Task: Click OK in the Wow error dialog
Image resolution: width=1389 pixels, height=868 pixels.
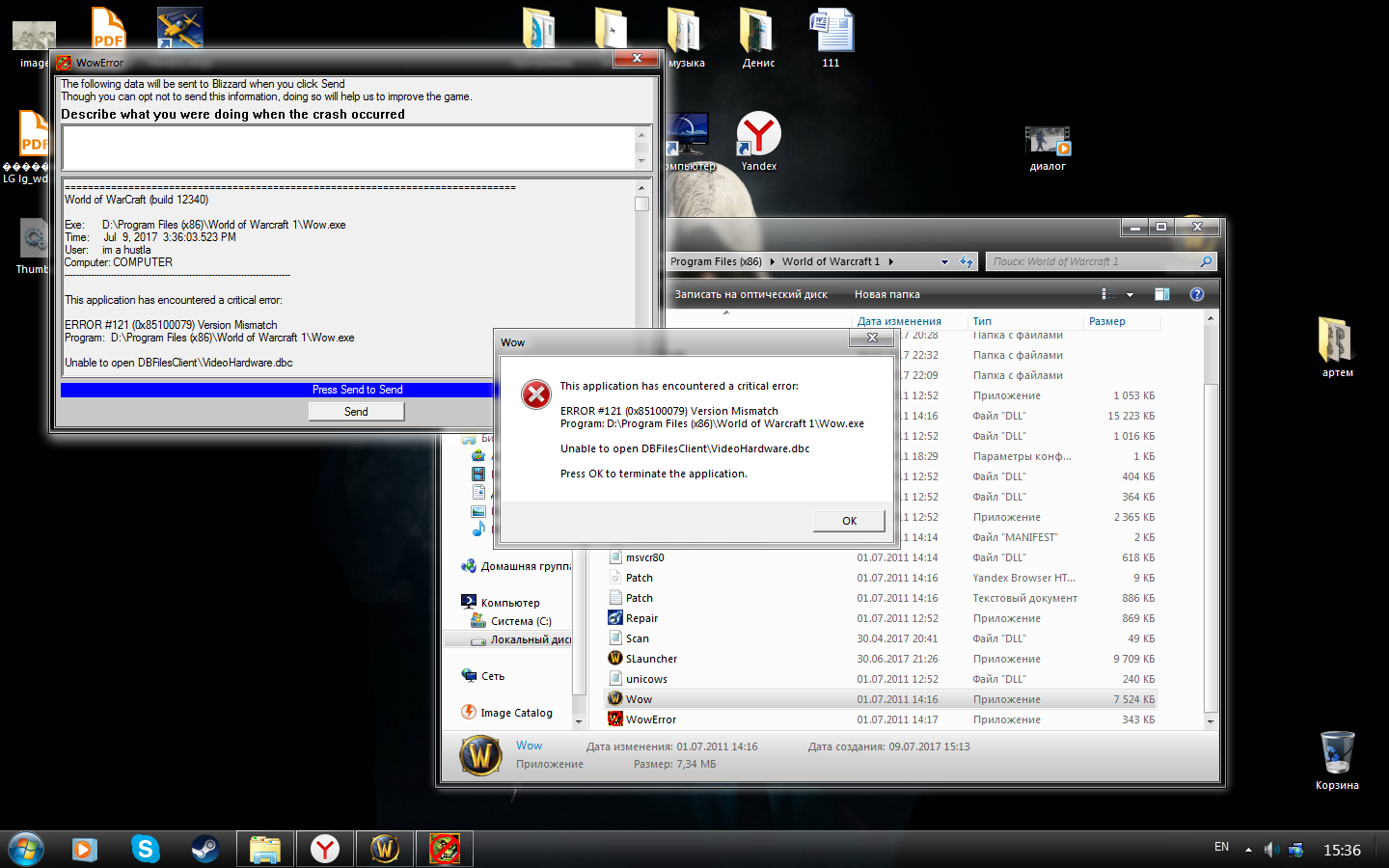Action: point(849,521)
